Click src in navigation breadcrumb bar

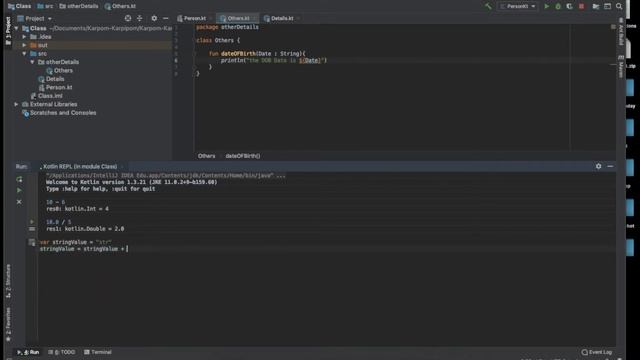(x=45, y=6)
